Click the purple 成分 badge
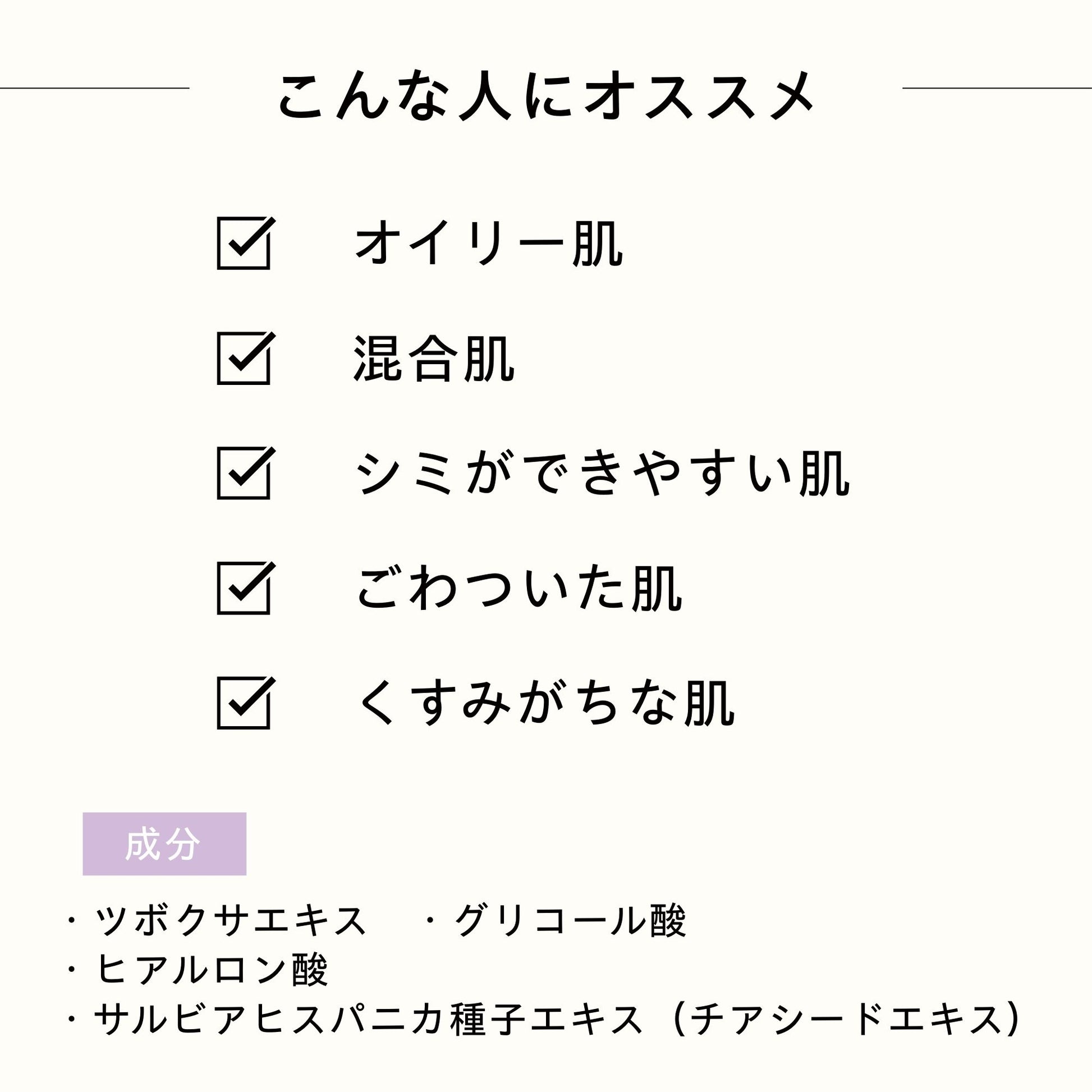The width and height of the screenshot is (1092, 1092). 164,844
